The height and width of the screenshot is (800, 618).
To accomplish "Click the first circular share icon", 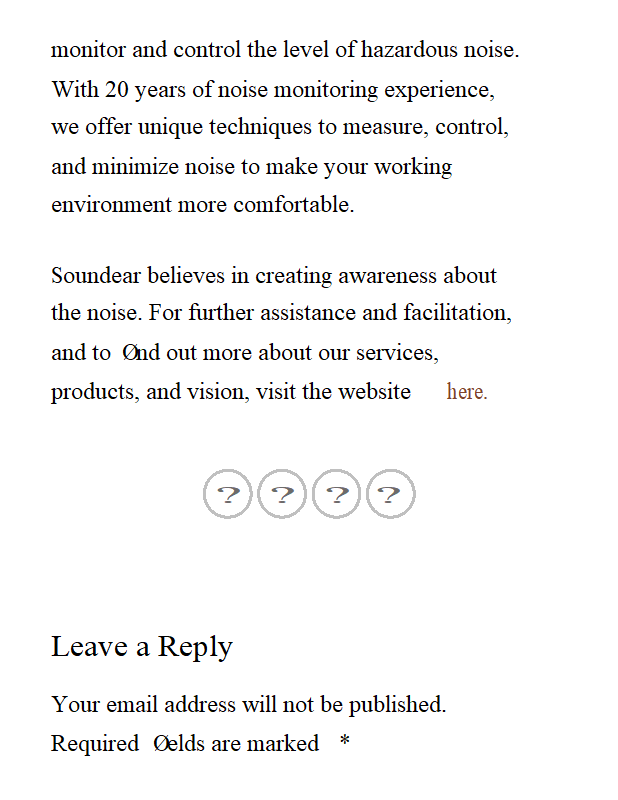I will pos(228,494).
